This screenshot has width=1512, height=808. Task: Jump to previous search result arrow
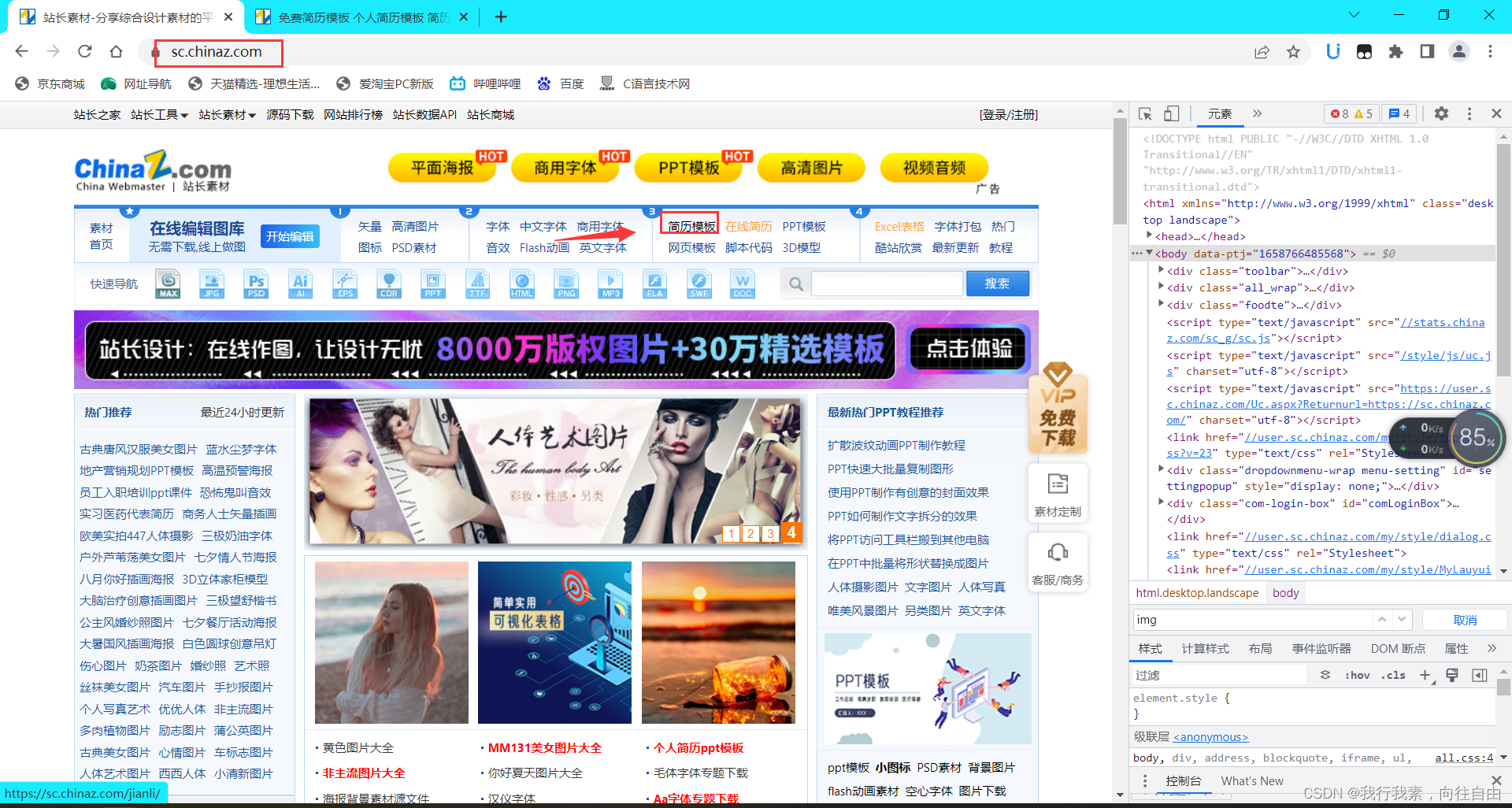coord(1382,620)
